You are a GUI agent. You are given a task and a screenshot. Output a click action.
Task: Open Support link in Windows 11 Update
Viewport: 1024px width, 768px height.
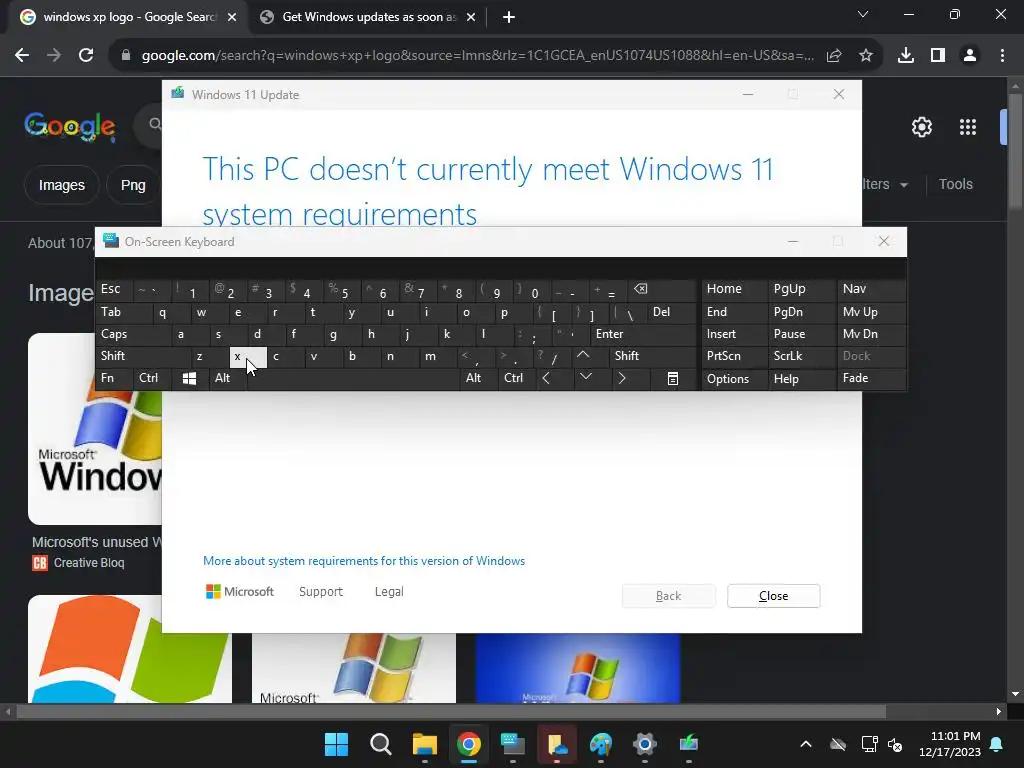coord(321,592)
